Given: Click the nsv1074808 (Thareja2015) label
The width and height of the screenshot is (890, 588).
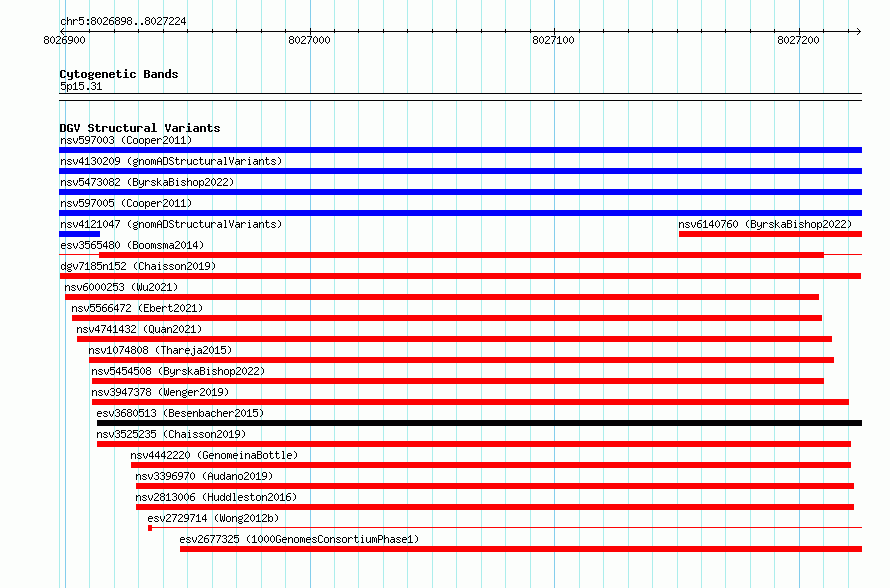Looking at the screenshot, I should coord(160,350).
